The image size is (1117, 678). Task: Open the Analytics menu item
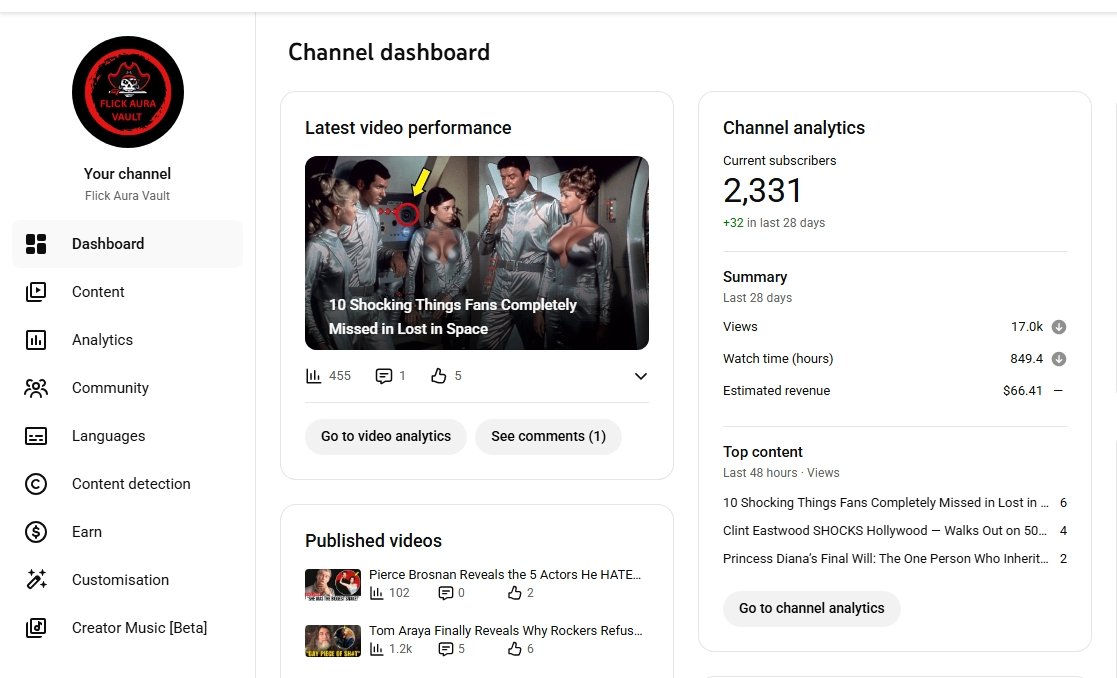(x=102, y=340)
